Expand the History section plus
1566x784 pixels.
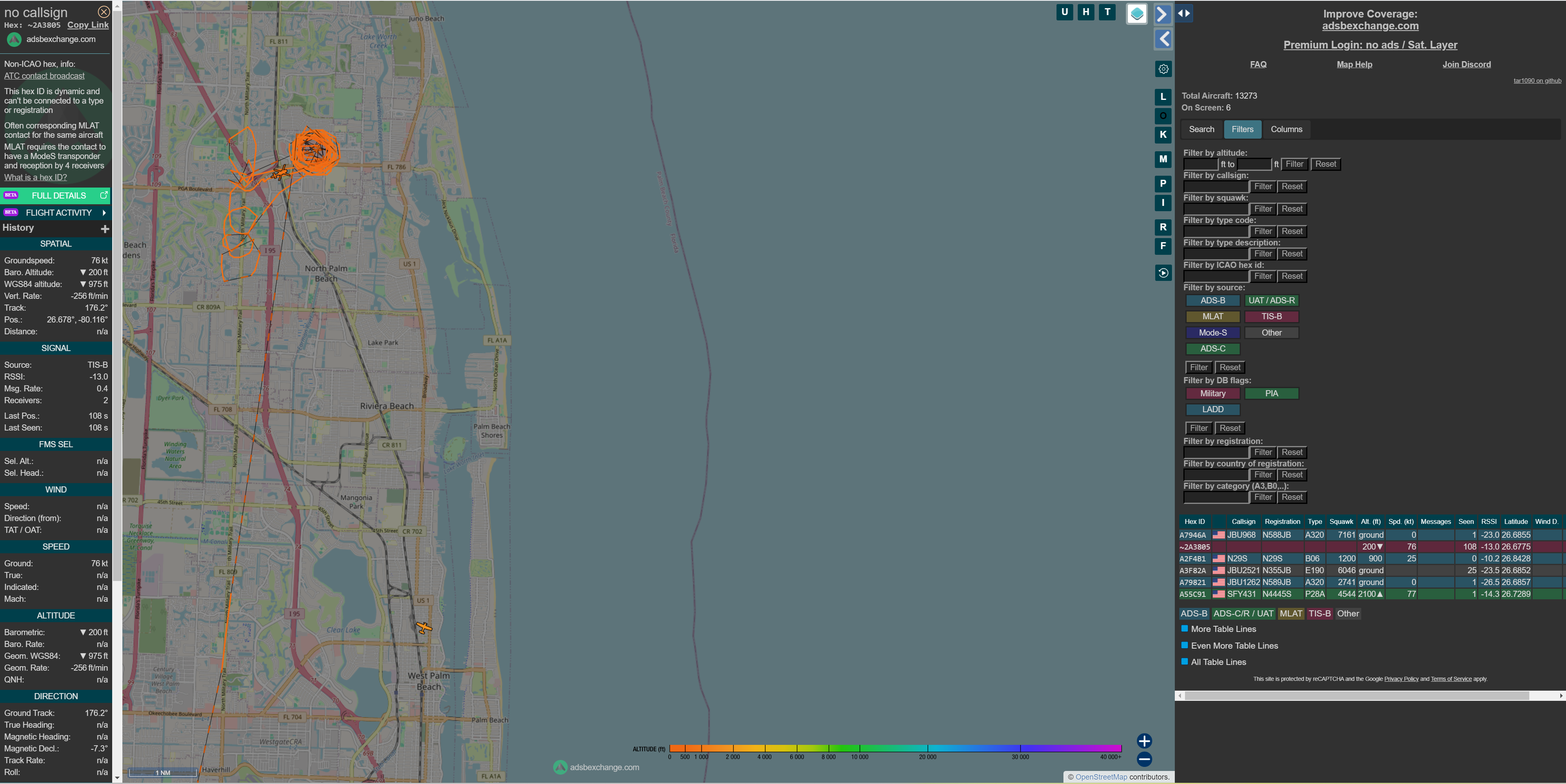[x=104, y=229]
